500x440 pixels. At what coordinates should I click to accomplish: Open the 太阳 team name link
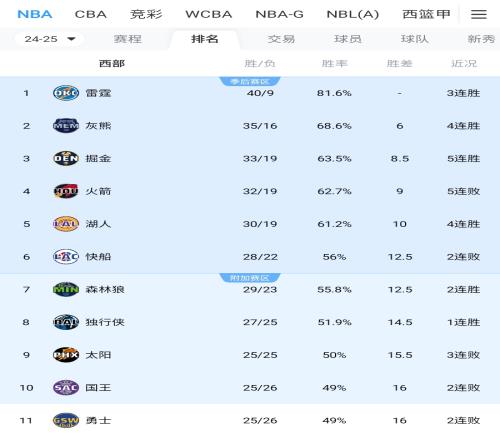[x=98, y=355]
